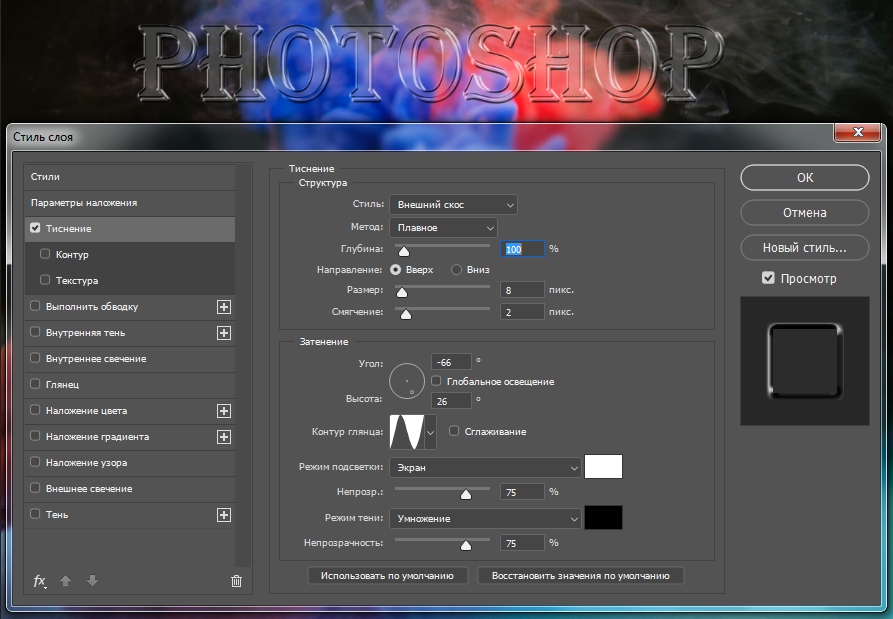This screenshot has width=893, height=619.
Task: Open the Контур глянца picker arrow
Action: click(431, 432)
